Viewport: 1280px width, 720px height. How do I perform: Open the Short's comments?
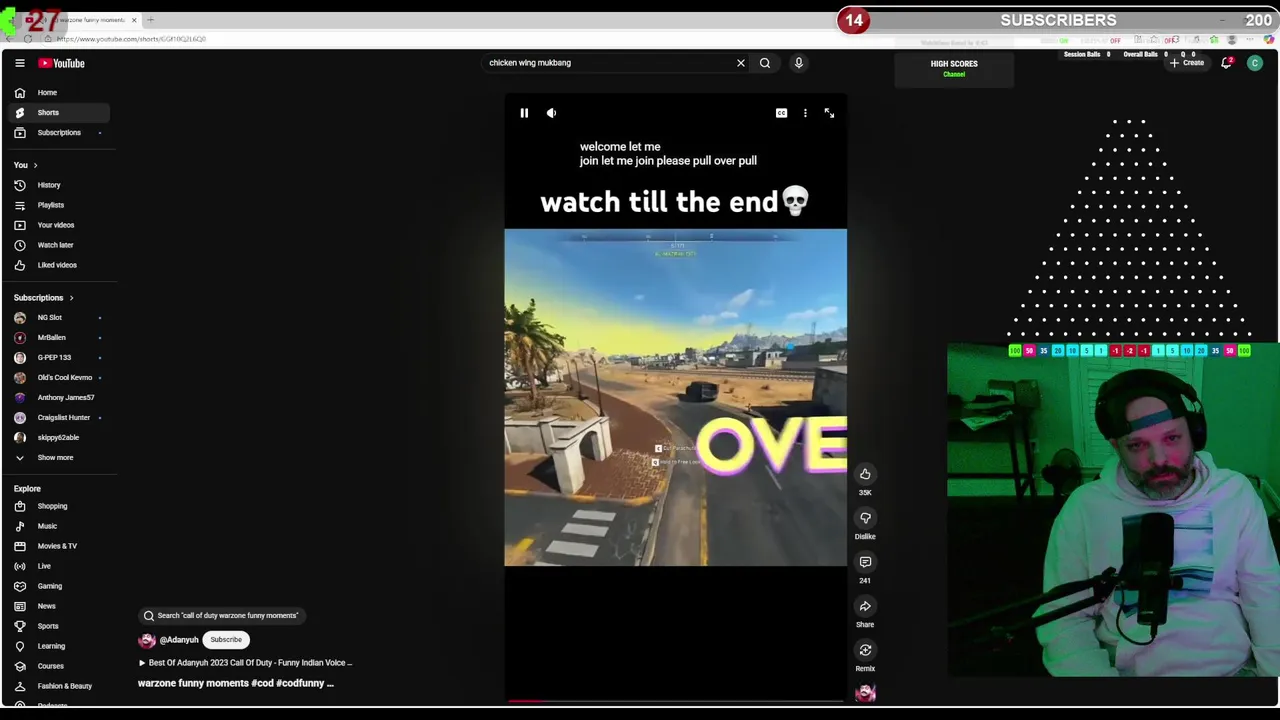pos(865,562)
